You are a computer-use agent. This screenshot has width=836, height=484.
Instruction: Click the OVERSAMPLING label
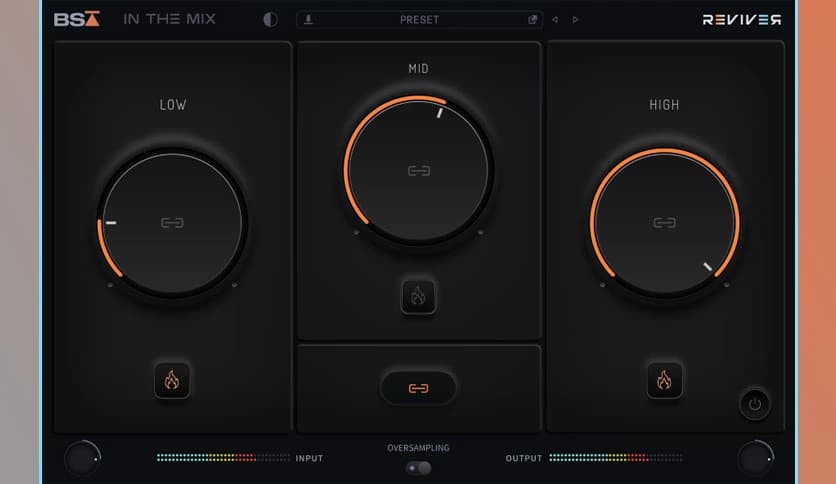pyautogui.click(x=419, y=448)
